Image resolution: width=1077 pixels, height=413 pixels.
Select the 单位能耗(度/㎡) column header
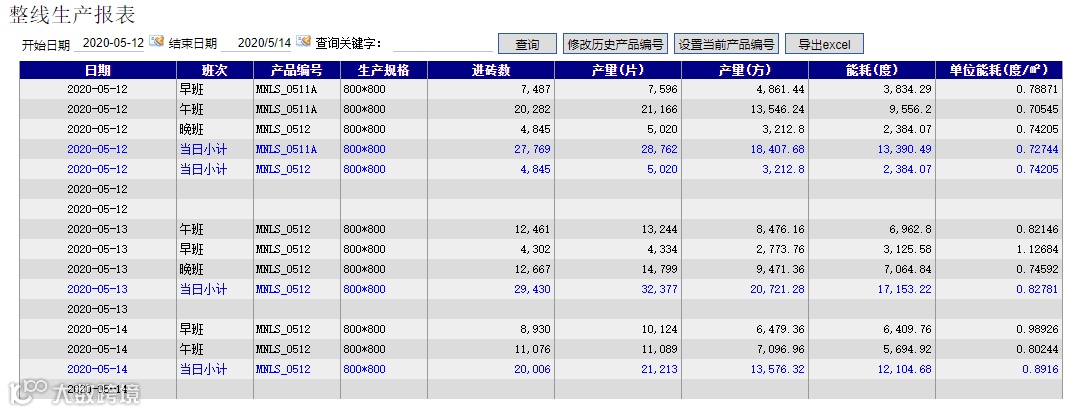coord(999,70)
